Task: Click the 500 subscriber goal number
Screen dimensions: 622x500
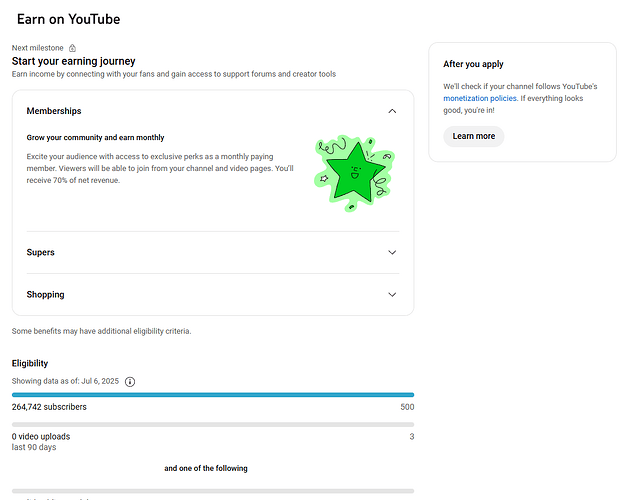Action: tap(407, 407)
